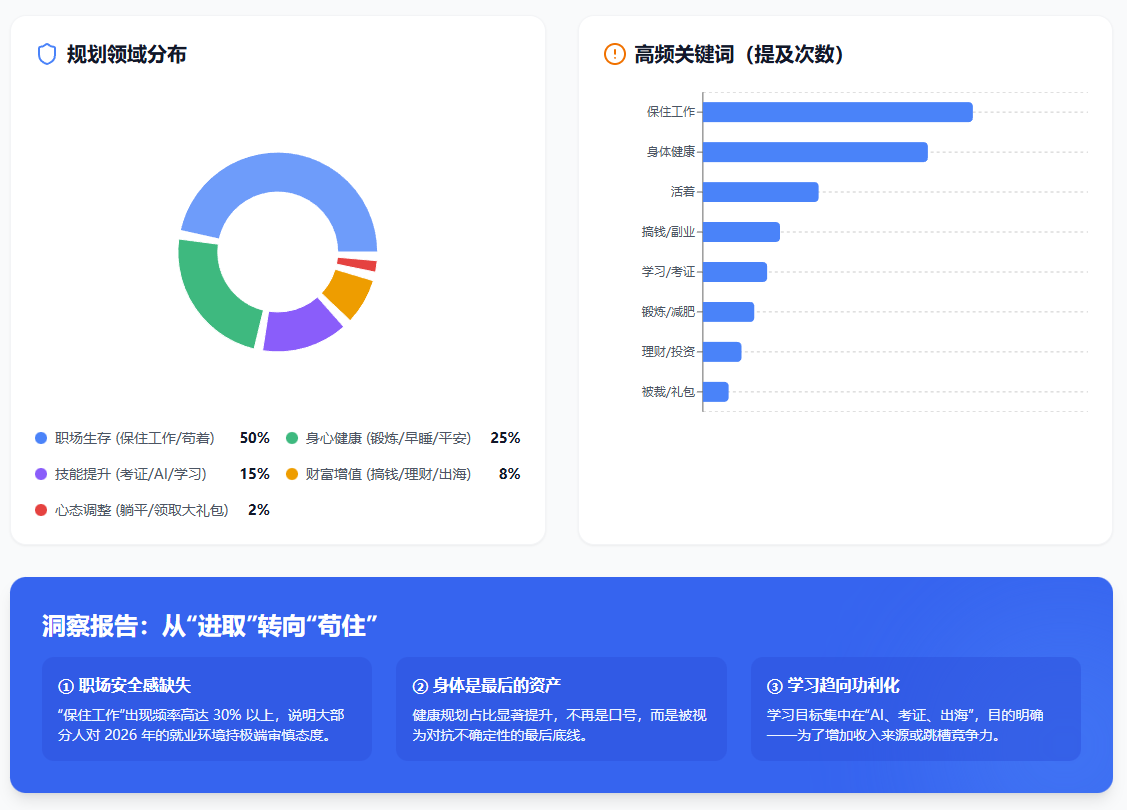
Task: Click the orange alert icon beside 高频关键词
Action: 615,54
